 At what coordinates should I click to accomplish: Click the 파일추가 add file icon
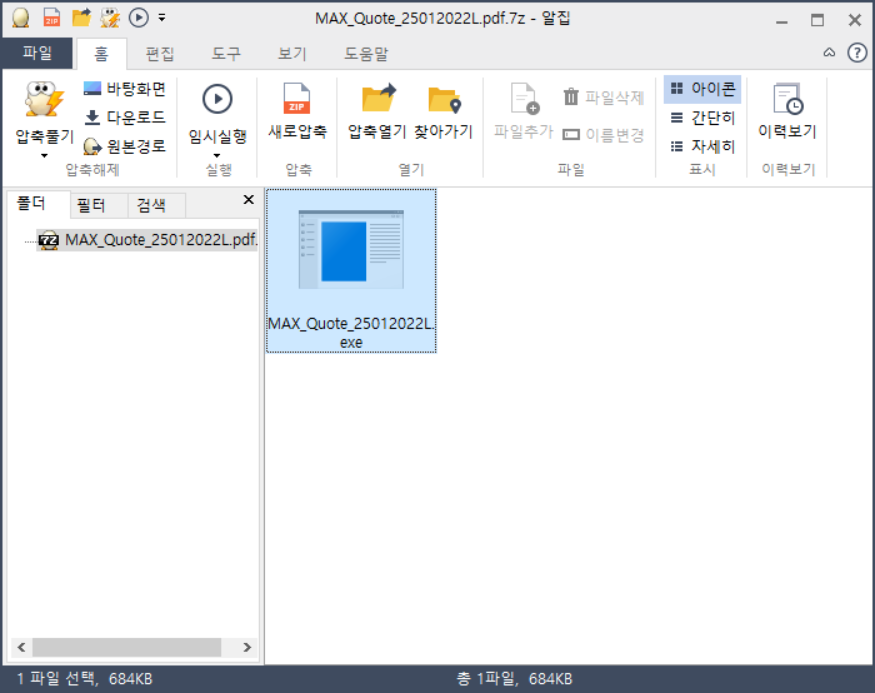pyautogui.click(x=524, y=99)
